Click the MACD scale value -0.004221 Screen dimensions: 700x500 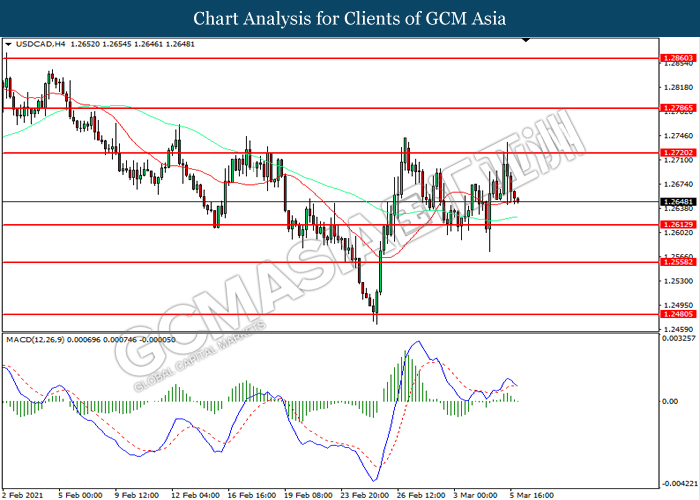pos(679,483)
